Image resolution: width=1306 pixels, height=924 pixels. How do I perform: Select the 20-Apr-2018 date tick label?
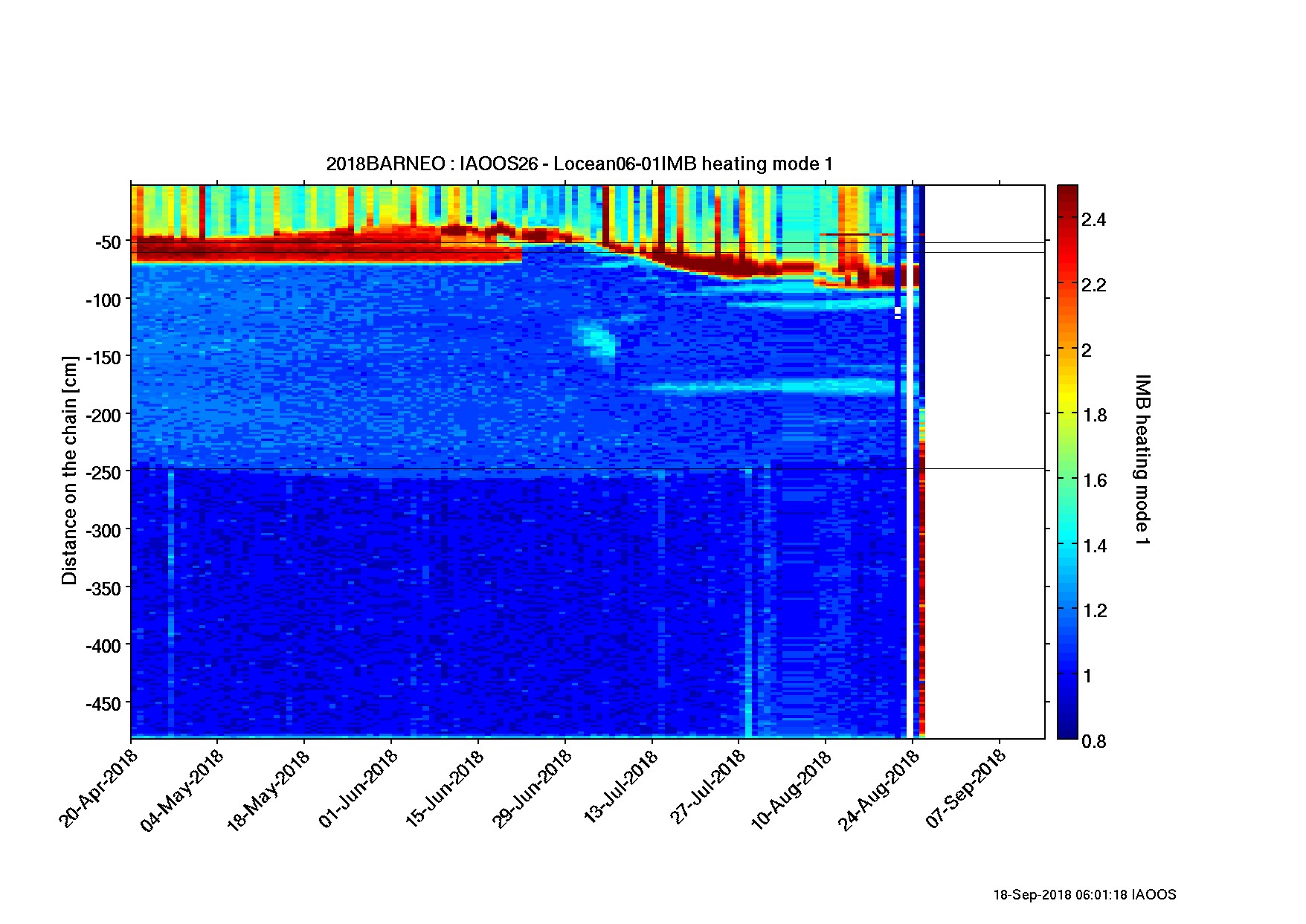coord(100,788)
